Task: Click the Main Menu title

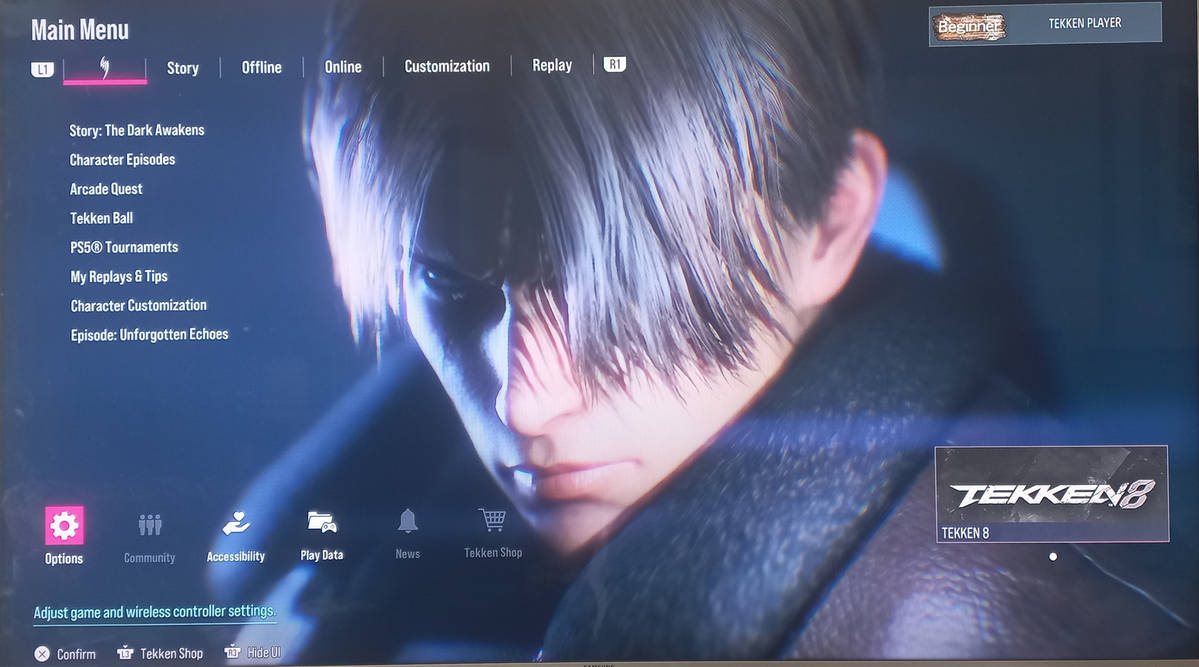Action: coord(80,30)
